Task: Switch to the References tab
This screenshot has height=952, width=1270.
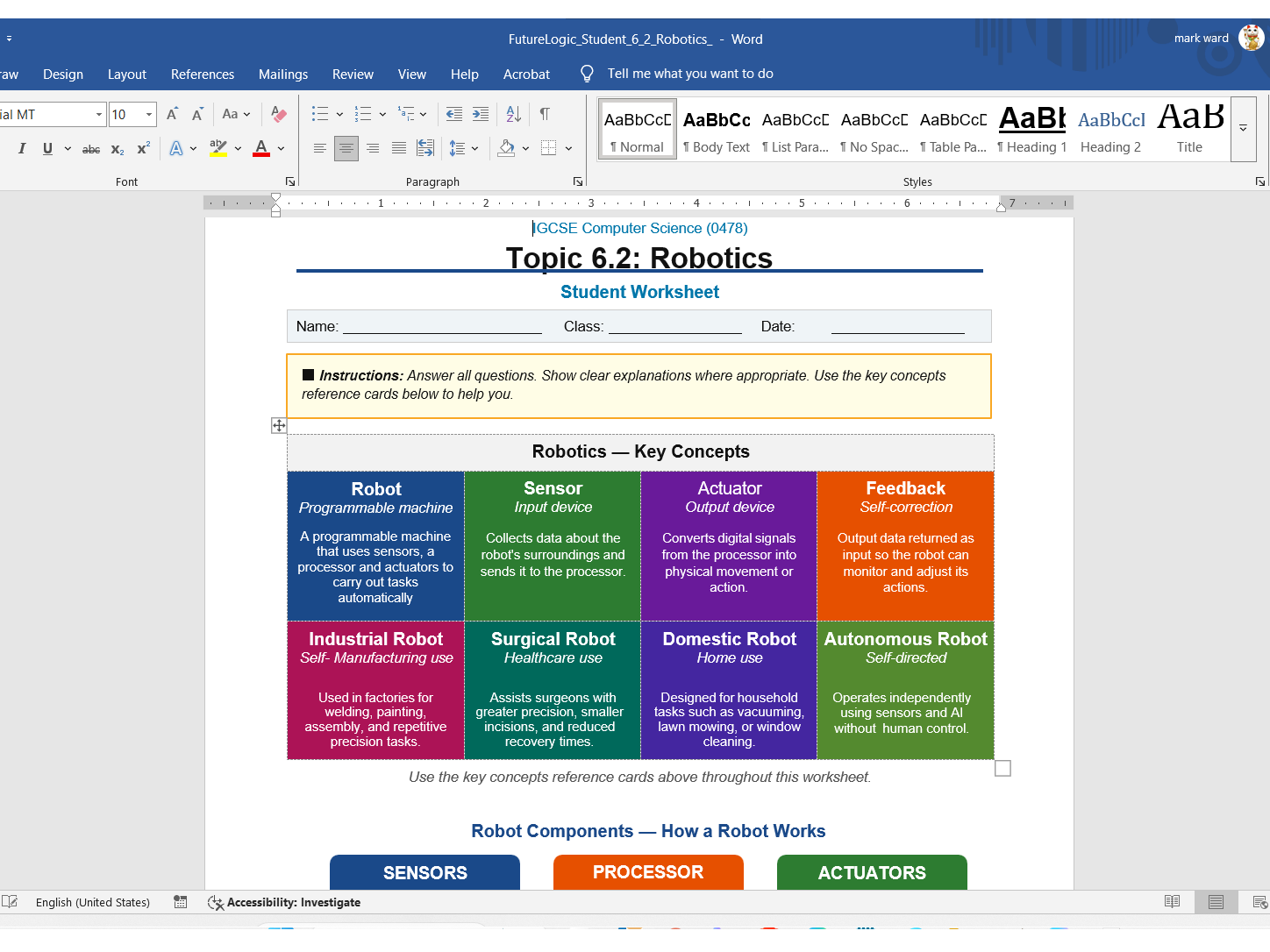Action: (203, 75)
